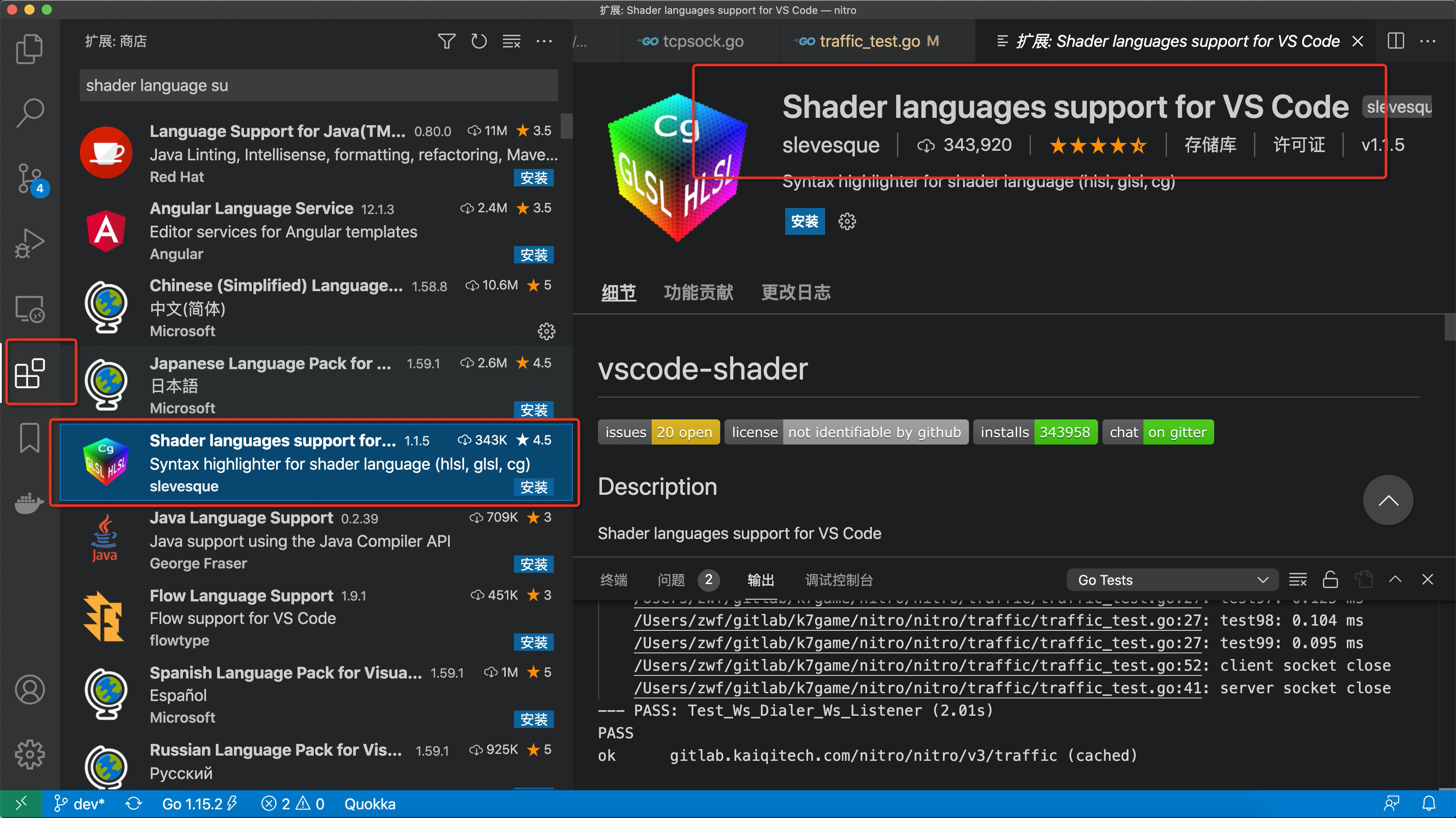Open the Search view in activity bar
Viewport: 1456px width, 818px height.
click(29, 113)
